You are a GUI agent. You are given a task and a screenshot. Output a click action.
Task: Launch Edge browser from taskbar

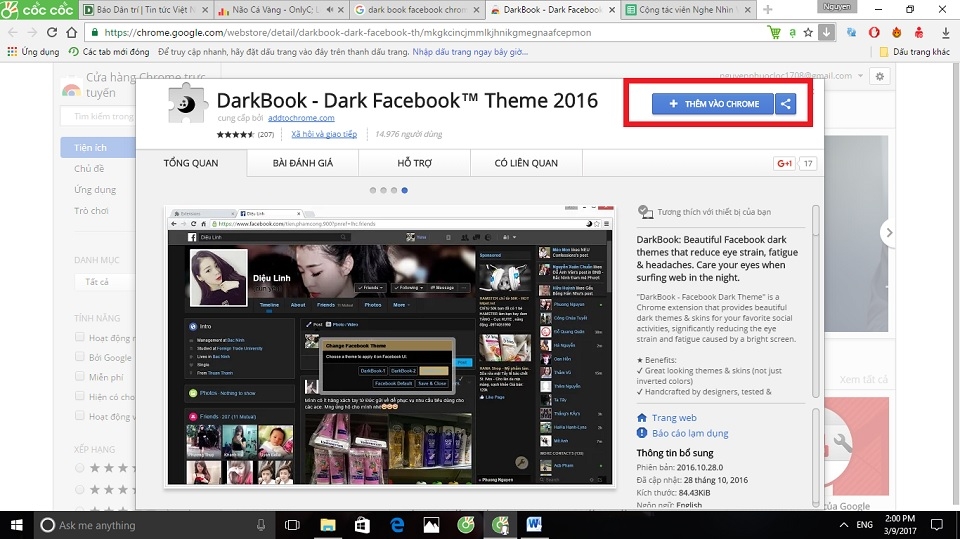397,525
